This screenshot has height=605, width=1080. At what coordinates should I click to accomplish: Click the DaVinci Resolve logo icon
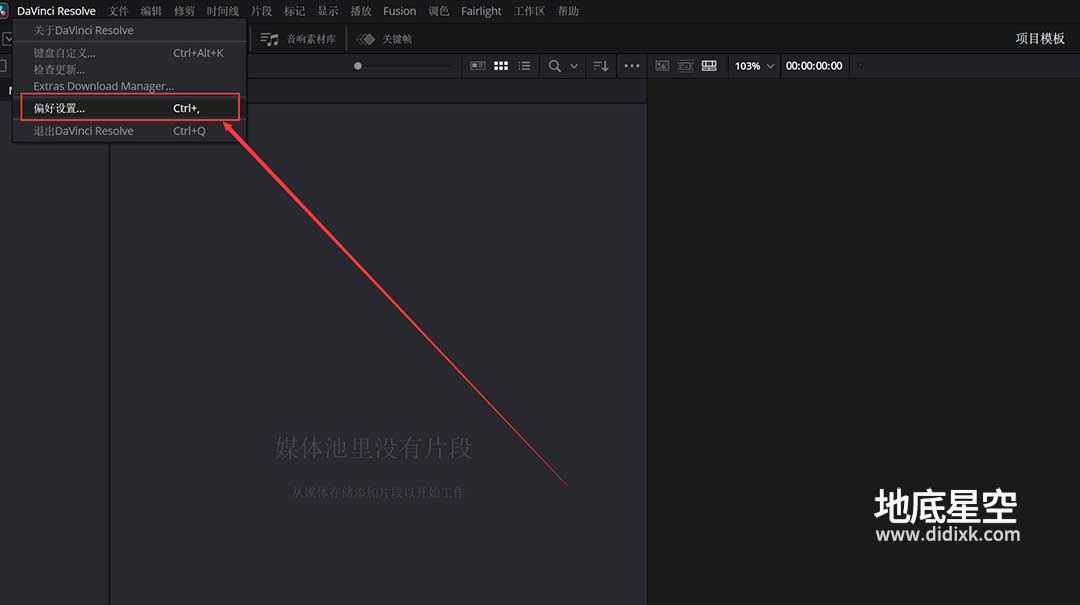4,11
